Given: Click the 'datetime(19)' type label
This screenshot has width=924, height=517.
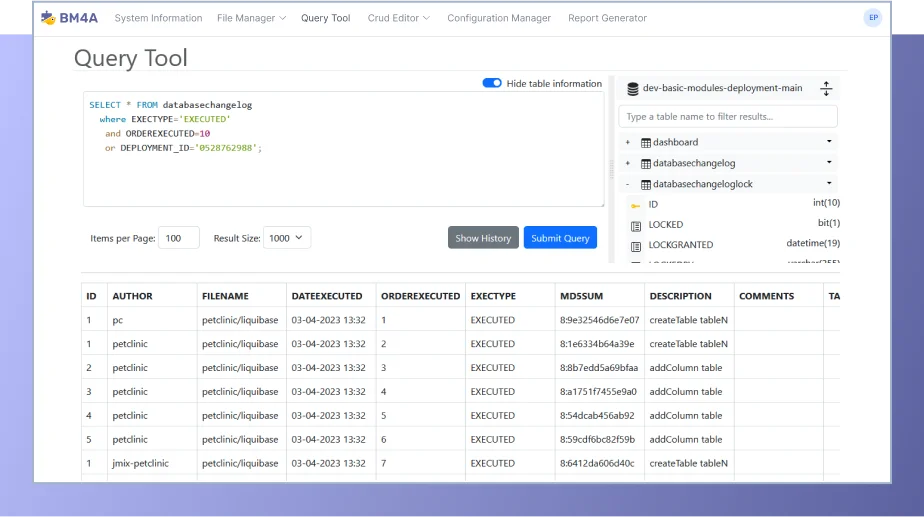Looking at the screenshot, I should [x=813, y=243].
